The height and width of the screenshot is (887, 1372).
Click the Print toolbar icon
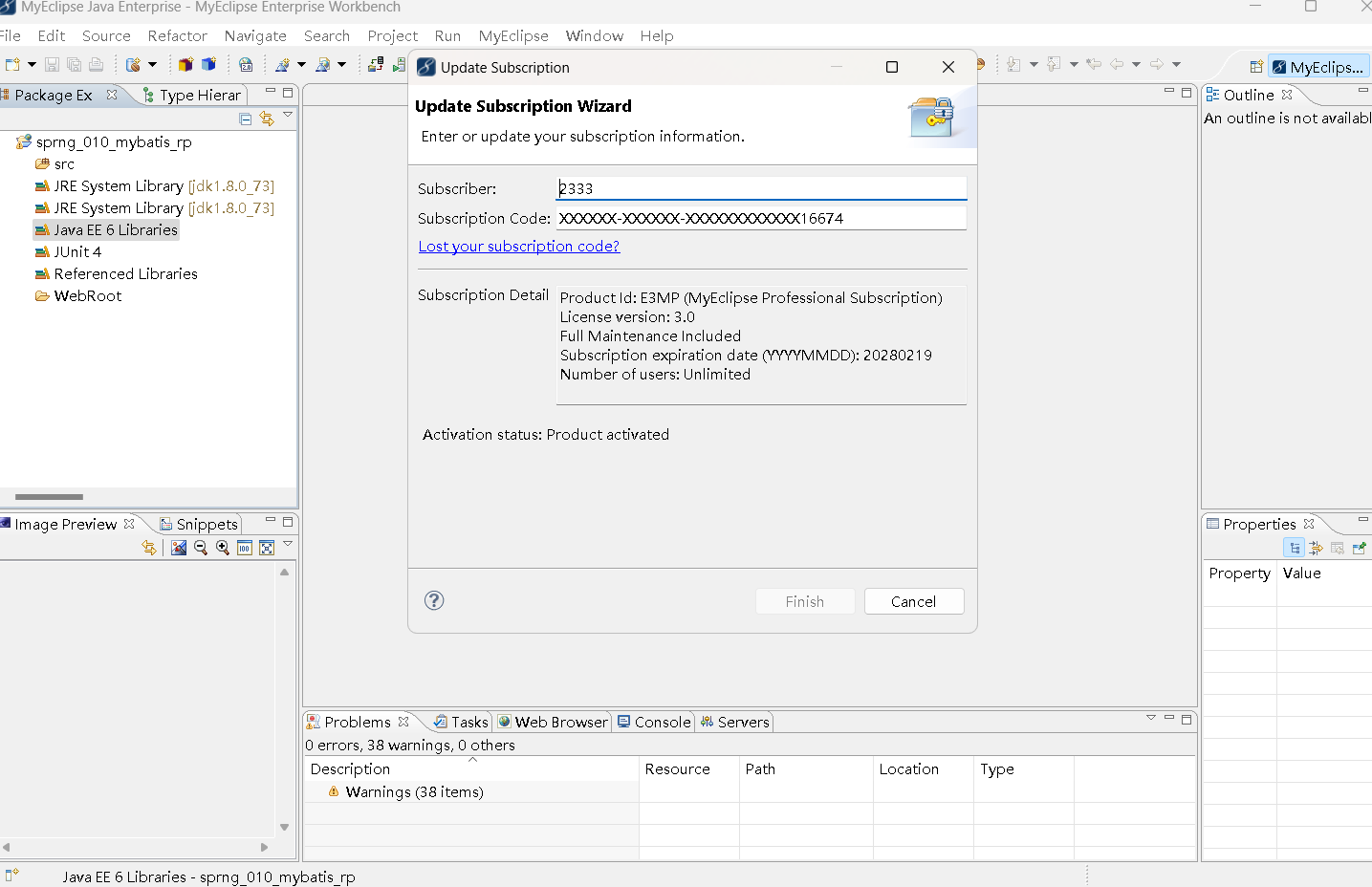[x=96, y=64]
